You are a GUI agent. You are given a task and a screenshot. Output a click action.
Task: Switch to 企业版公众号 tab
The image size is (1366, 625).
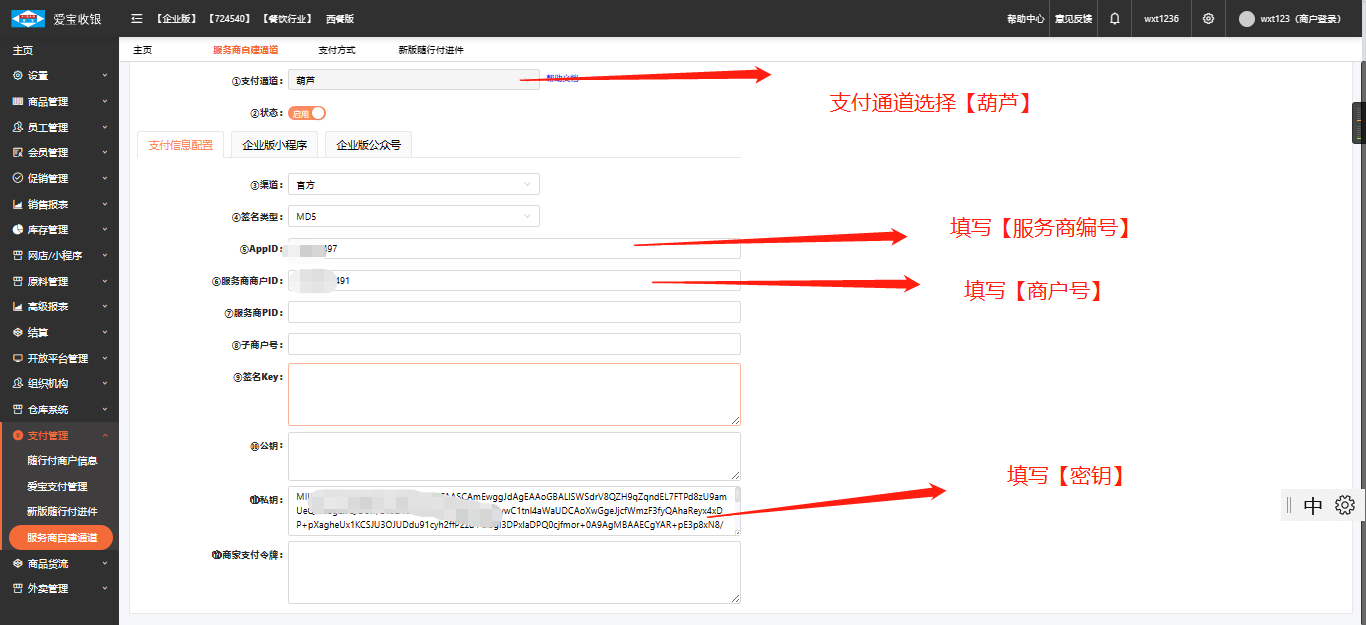tap(368, 145)
